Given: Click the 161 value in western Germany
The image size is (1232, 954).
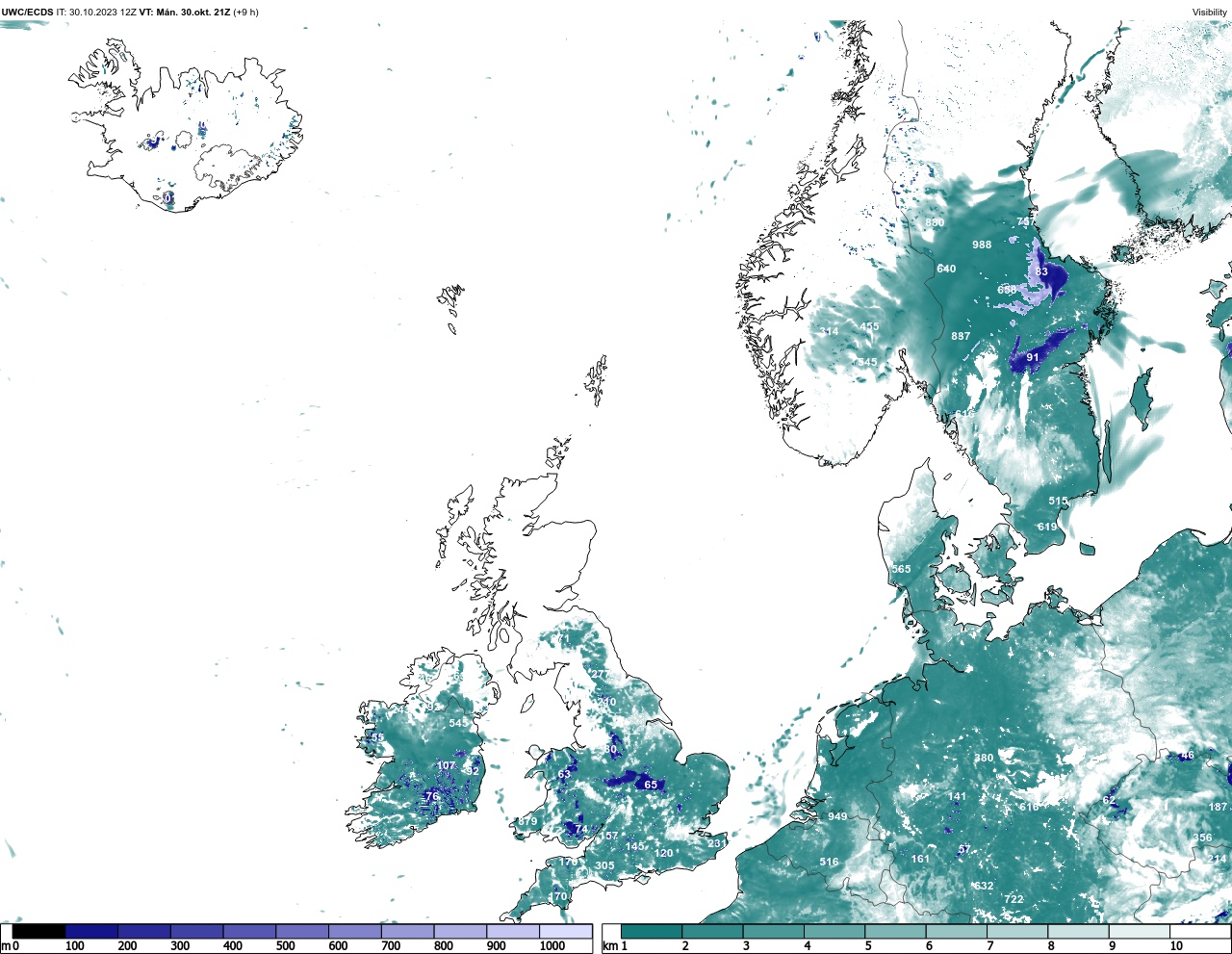Looking at the screenshot, I should pyautogui.click(x=920, y=859).
